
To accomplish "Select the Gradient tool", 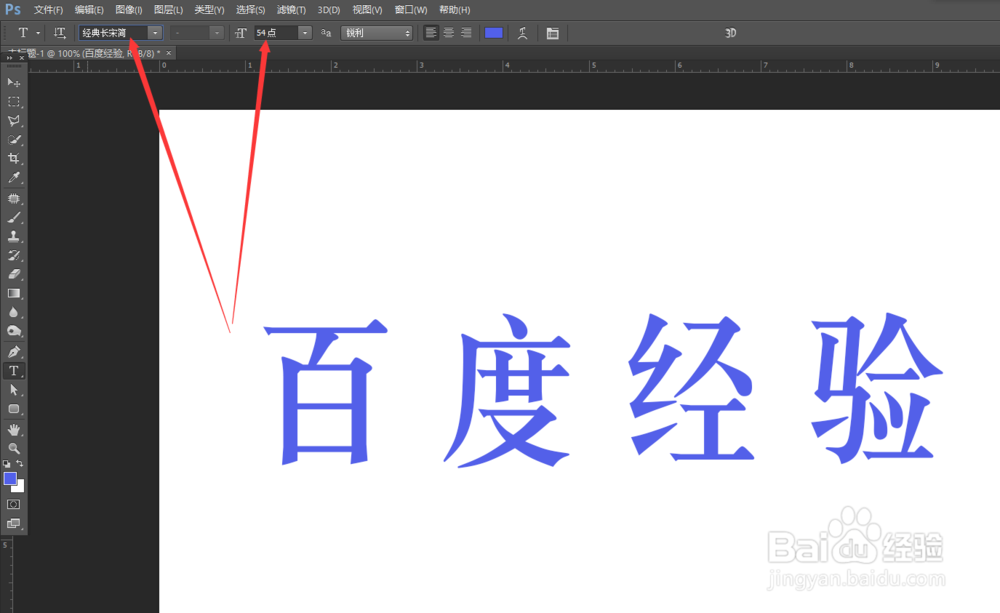I will [13, 293].
